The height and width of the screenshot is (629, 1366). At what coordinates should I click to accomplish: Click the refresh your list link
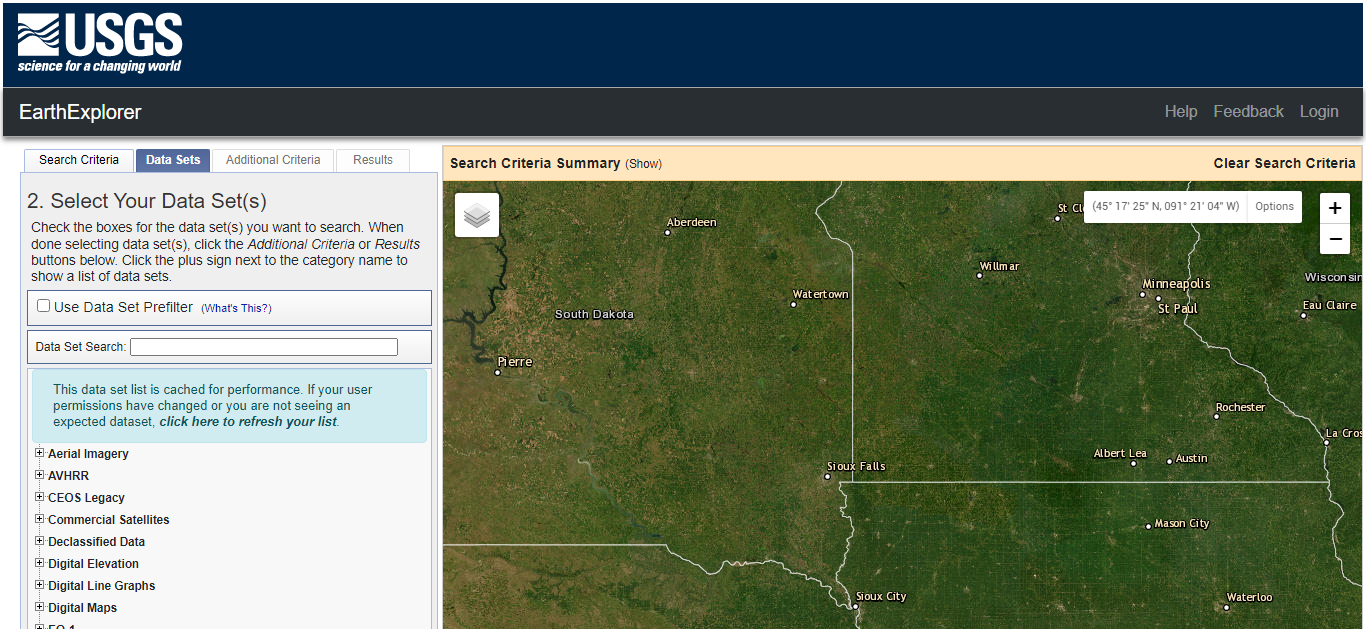point(248,422)
